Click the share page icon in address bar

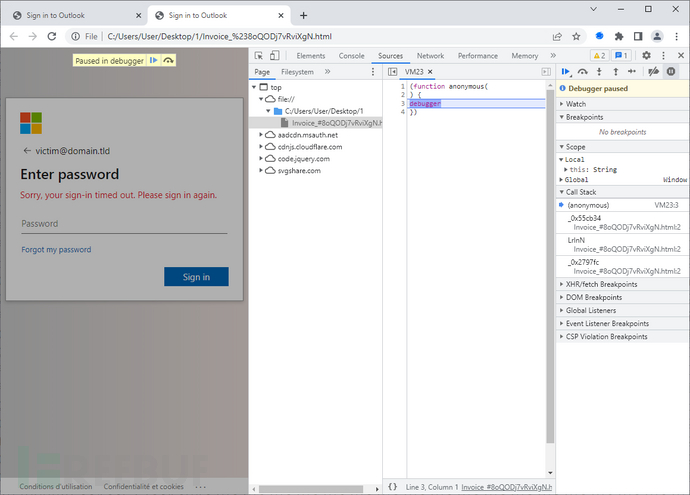click(x=557, y=37)
